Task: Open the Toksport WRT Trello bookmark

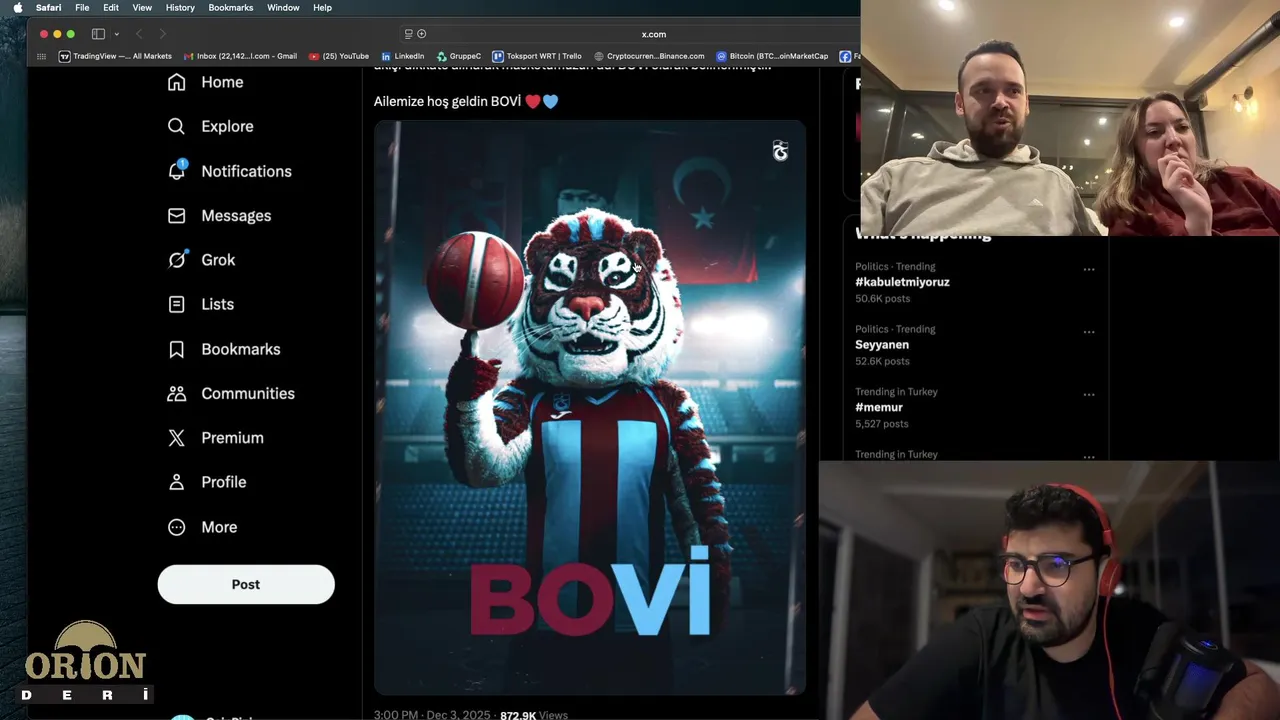Action: tap(537, 56)
